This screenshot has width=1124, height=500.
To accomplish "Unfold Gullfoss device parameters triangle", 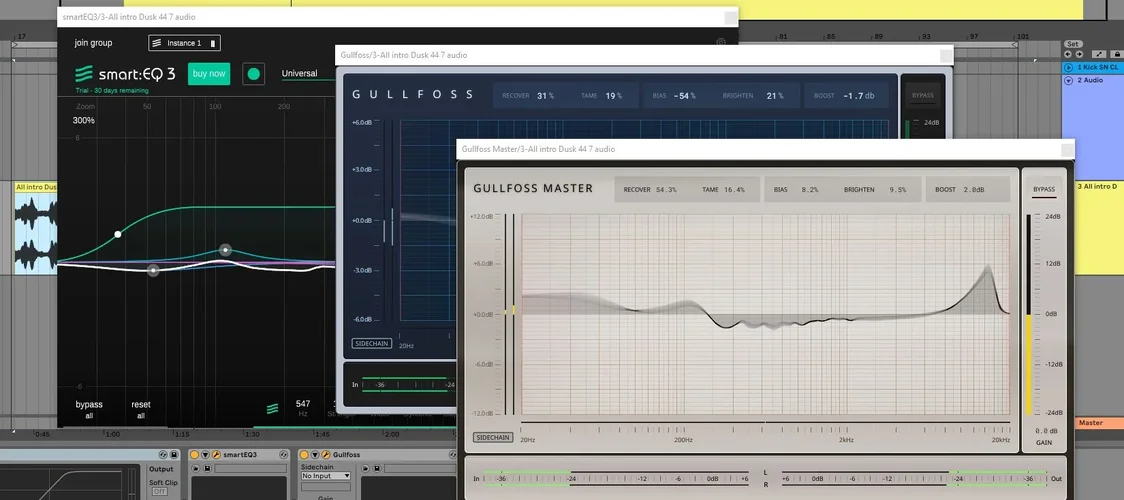I will click(x=315, y=455).
